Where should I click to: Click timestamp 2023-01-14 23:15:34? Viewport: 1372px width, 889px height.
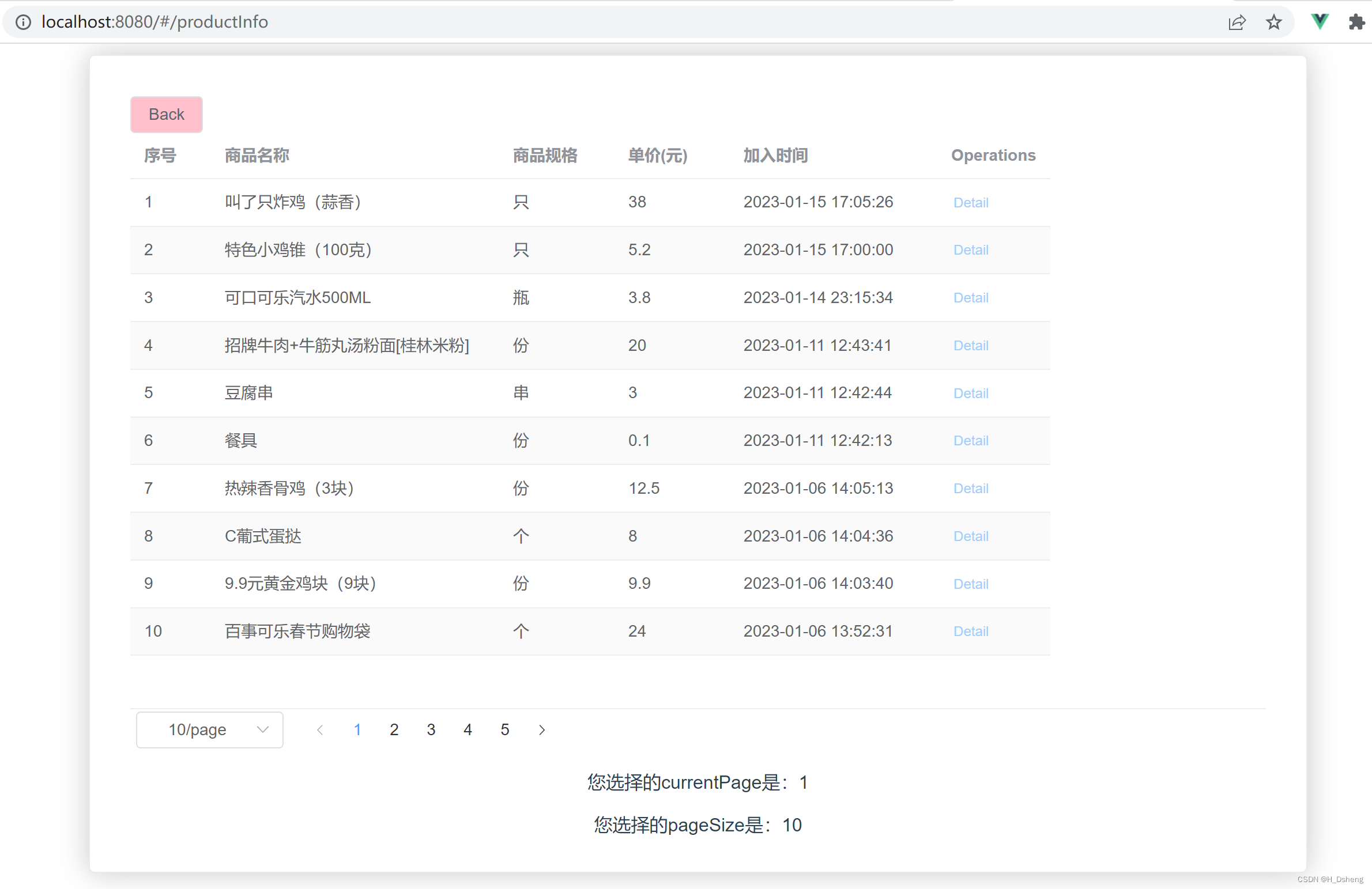(x=818, y=298)
